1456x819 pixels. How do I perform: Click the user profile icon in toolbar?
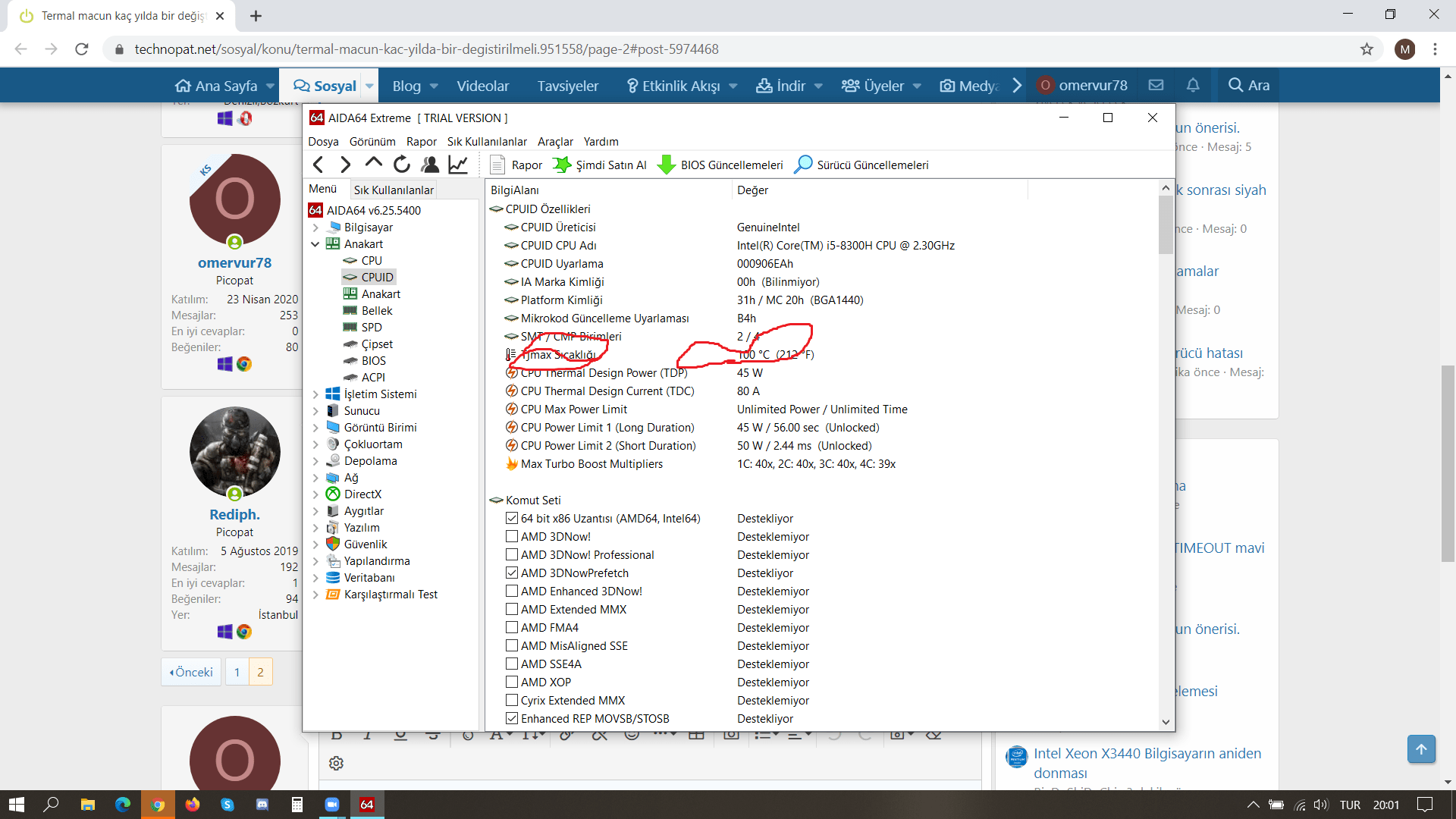pyautogui.click(x=430, y=165)
